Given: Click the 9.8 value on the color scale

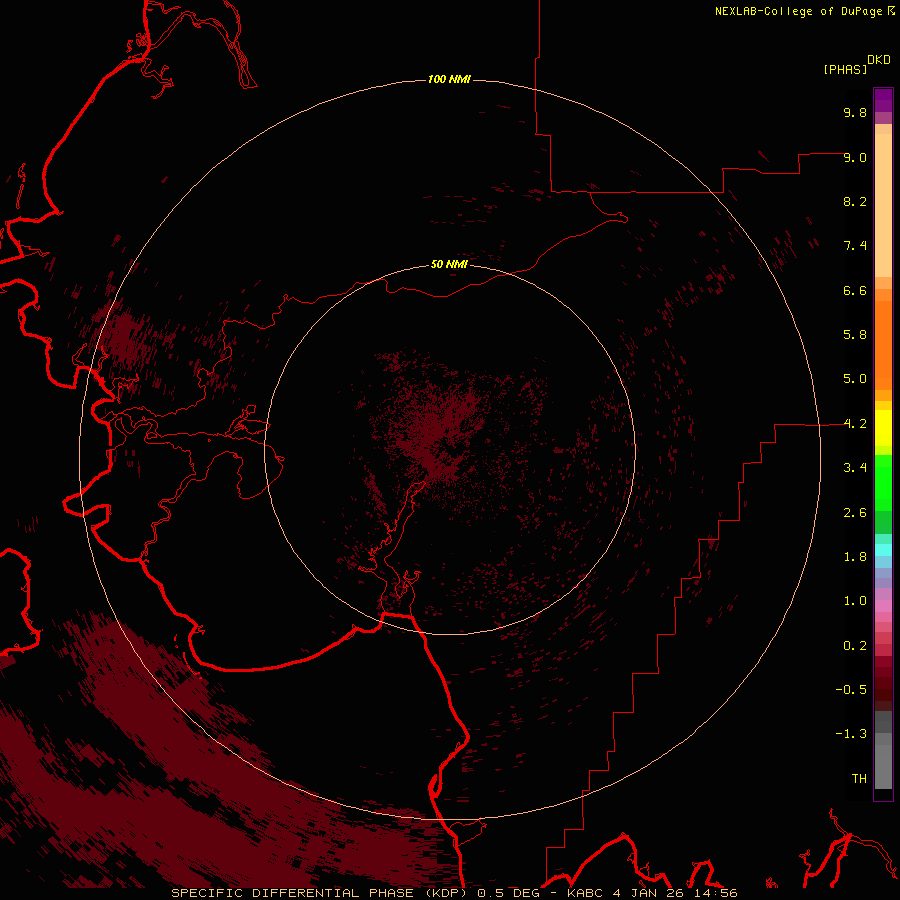Looking at the screenshot, I should 855,112.
